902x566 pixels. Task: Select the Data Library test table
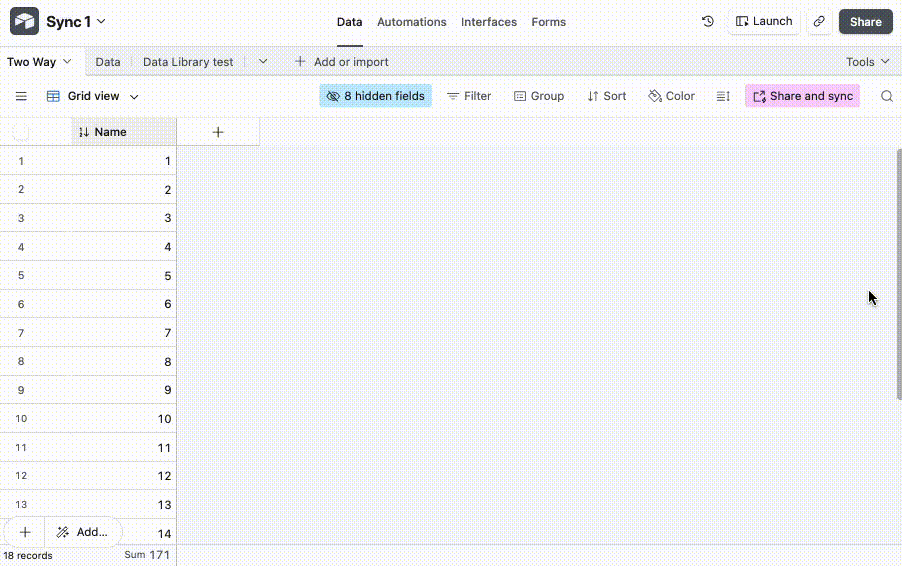click(x=188, y=62)
